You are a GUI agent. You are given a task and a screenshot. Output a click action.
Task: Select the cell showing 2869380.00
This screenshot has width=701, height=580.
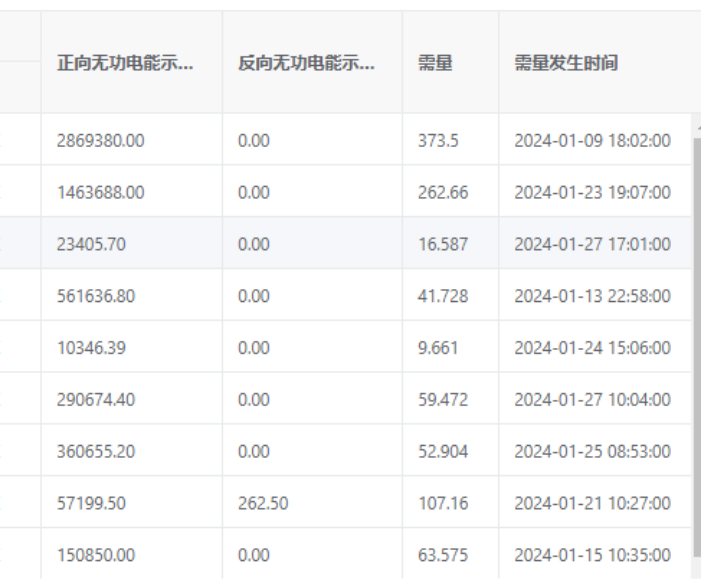pos(100,141)
